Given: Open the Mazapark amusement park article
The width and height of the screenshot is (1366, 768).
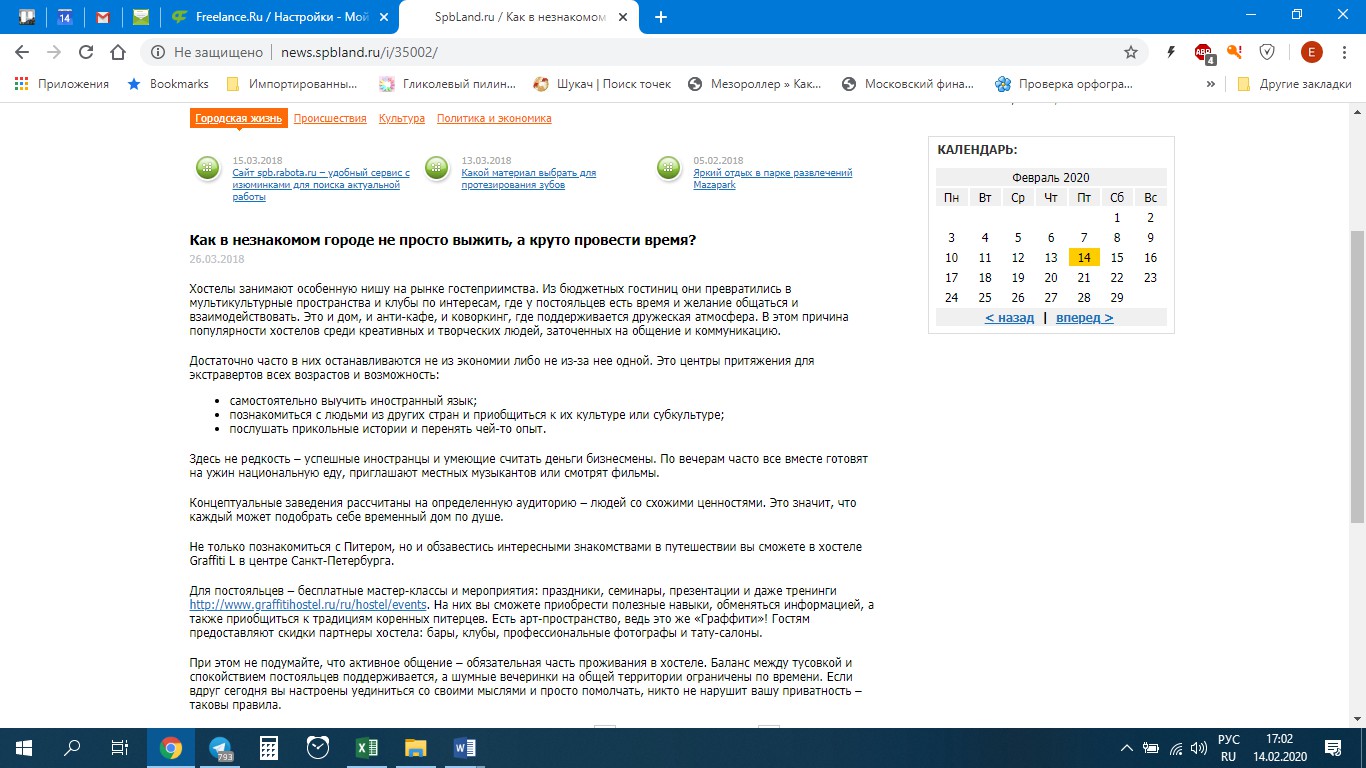Looking at the screenshot, I should [x=772, y=179].
